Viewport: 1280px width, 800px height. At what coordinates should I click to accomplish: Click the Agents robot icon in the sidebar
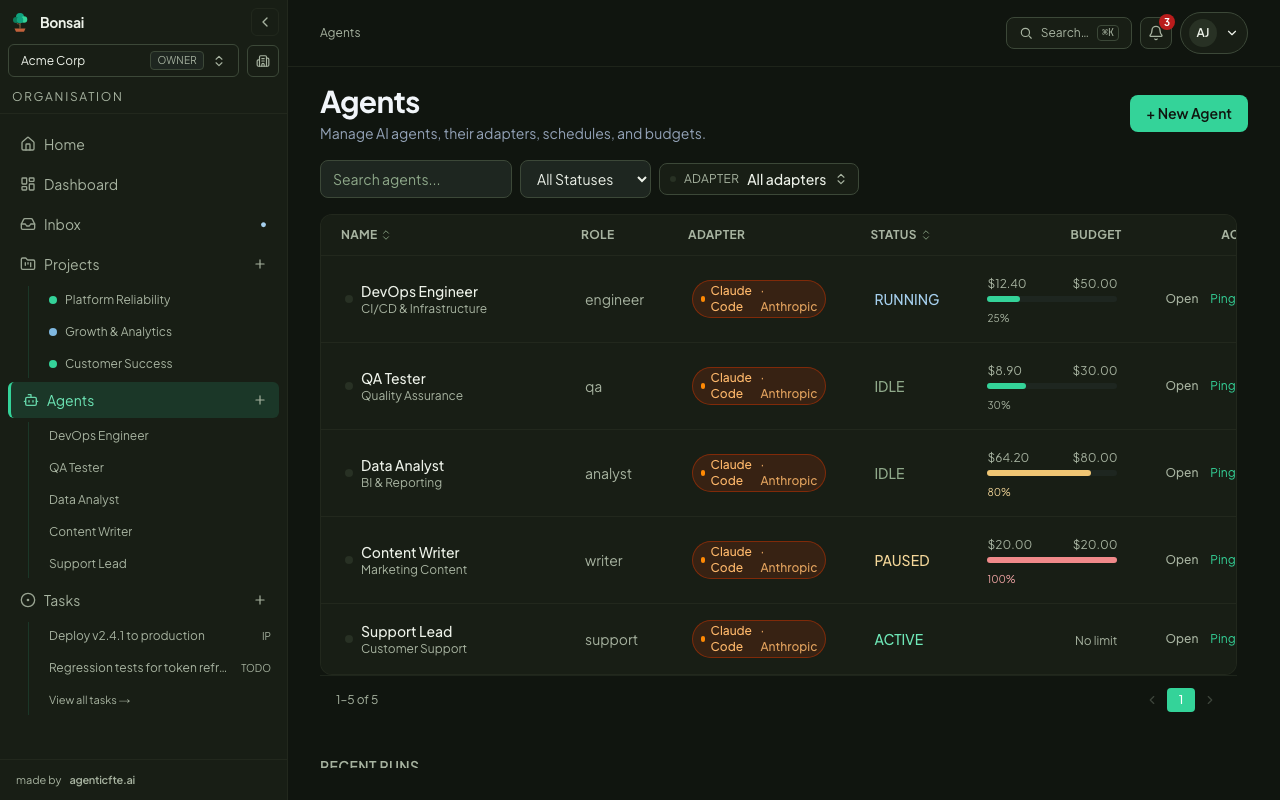pos(31,400)
